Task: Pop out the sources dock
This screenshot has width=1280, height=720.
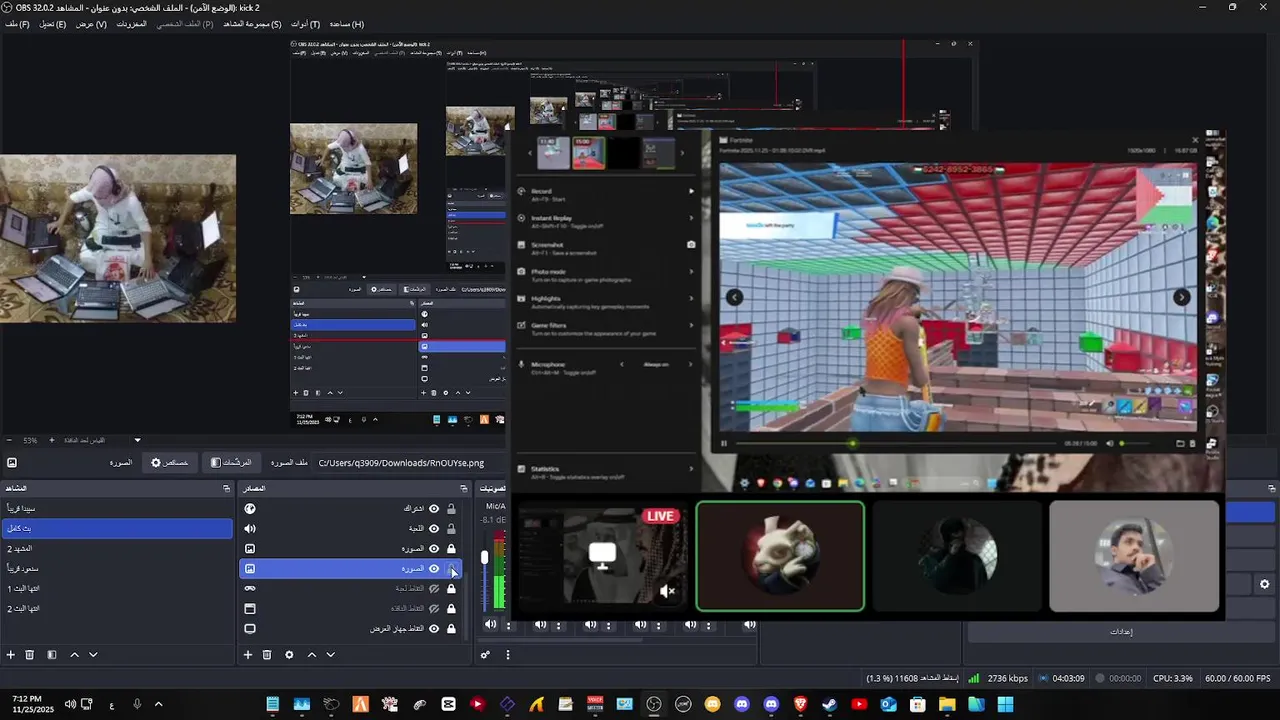Action: point(463,488)
